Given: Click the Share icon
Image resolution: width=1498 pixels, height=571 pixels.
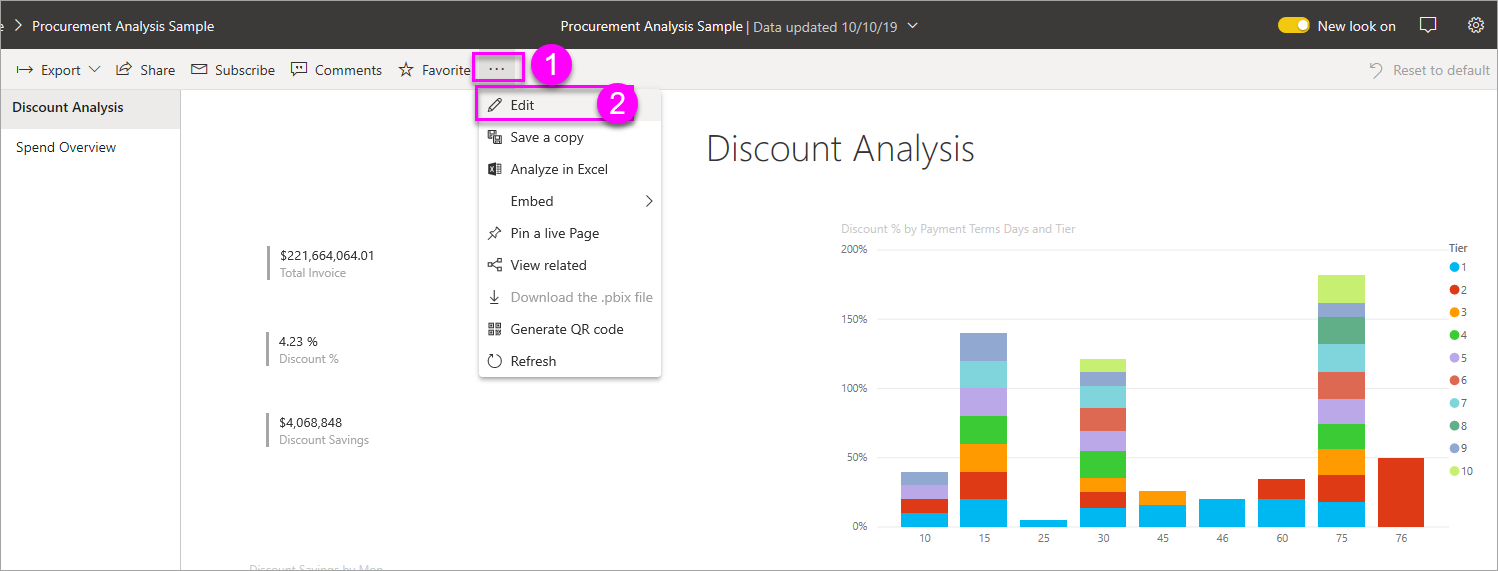Looking at the screenshot, I should 124,70.
